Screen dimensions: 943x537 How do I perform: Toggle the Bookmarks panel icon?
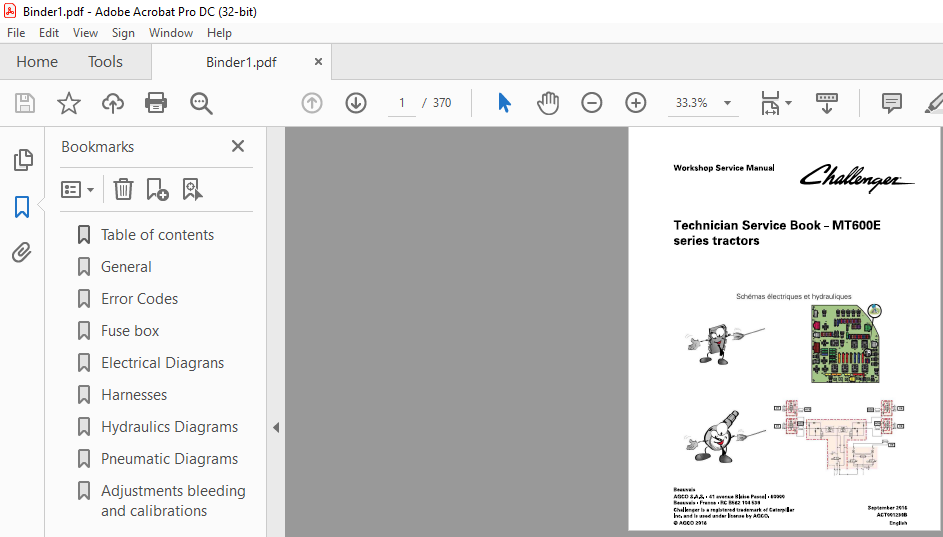(x=22, y=207)
